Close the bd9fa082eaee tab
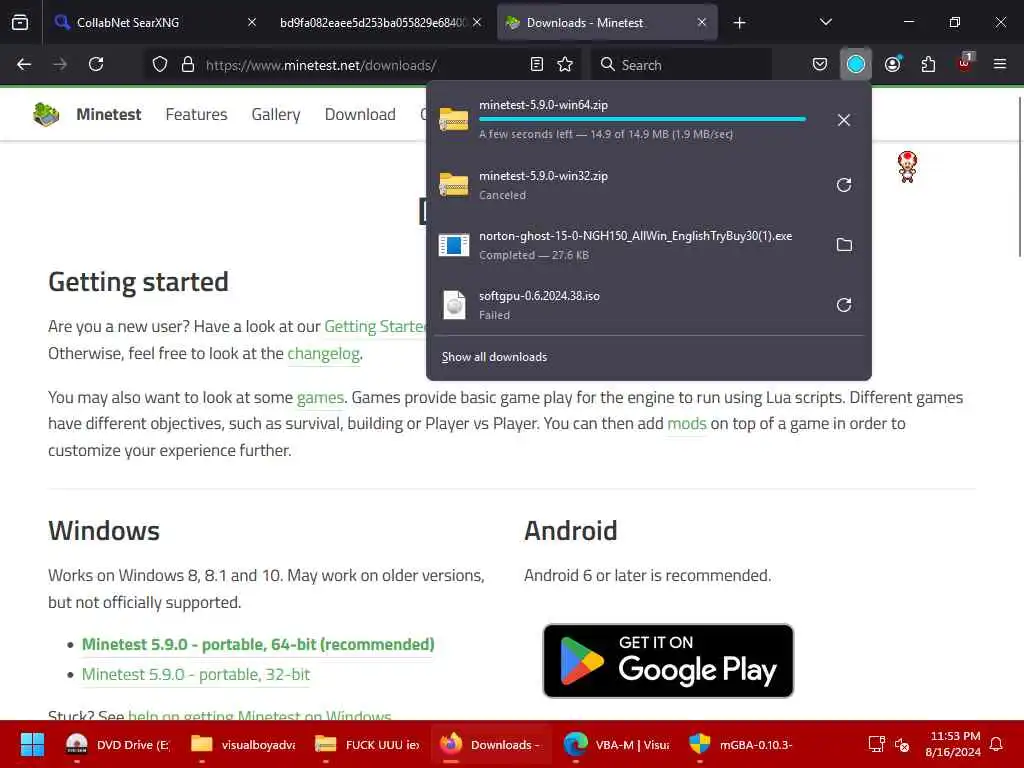The height and width of the screenshot is (768, 1024). pos(477,22)
